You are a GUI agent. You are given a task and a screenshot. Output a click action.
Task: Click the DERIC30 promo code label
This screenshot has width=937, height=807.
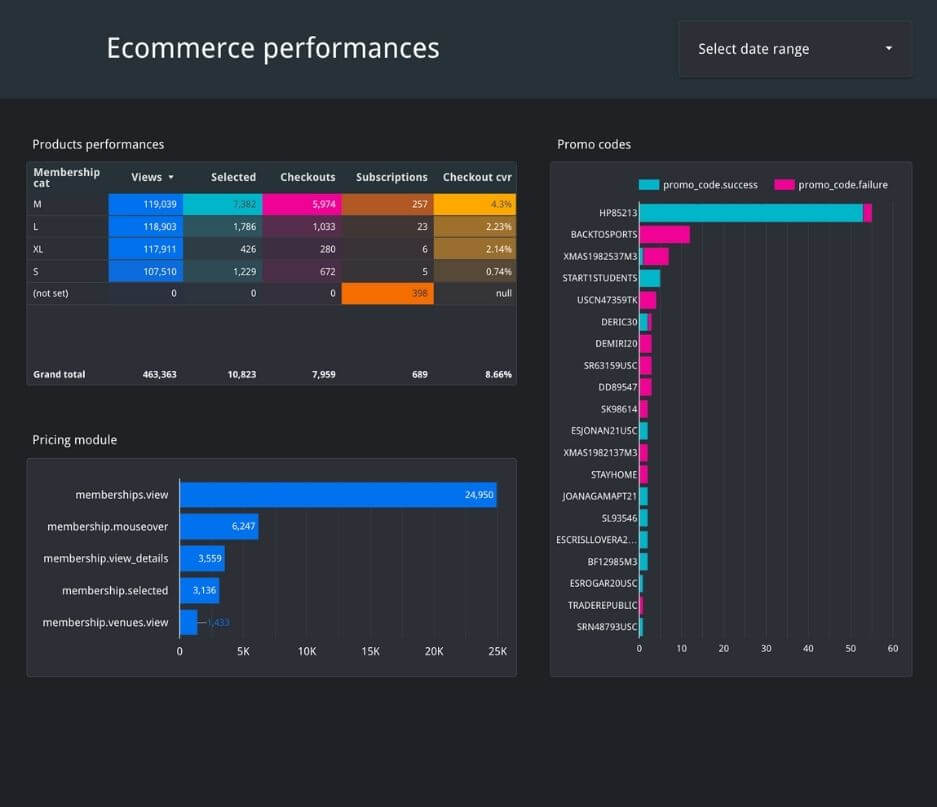point(619,322)
